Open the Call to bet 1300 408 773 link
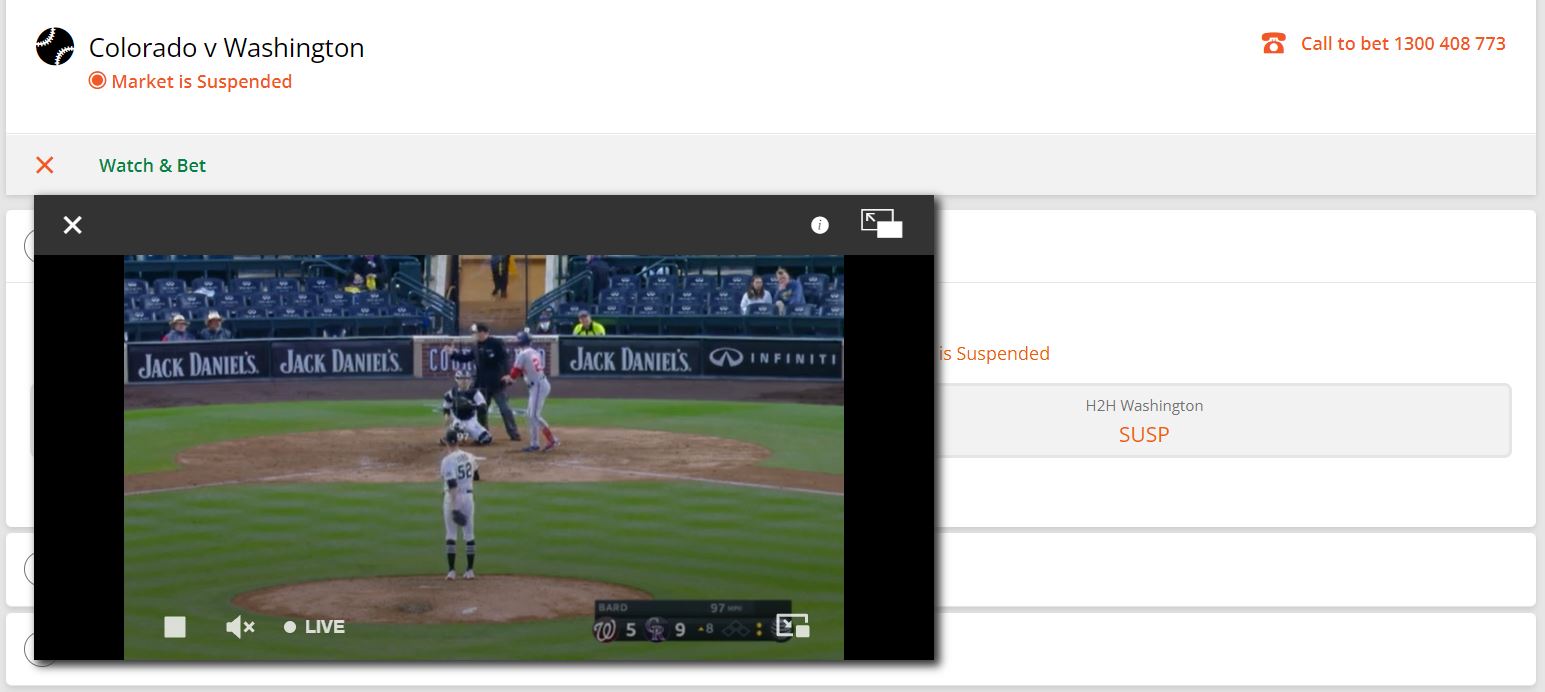This screenshot has height=692, width=1545. (x=1403, y=44)
